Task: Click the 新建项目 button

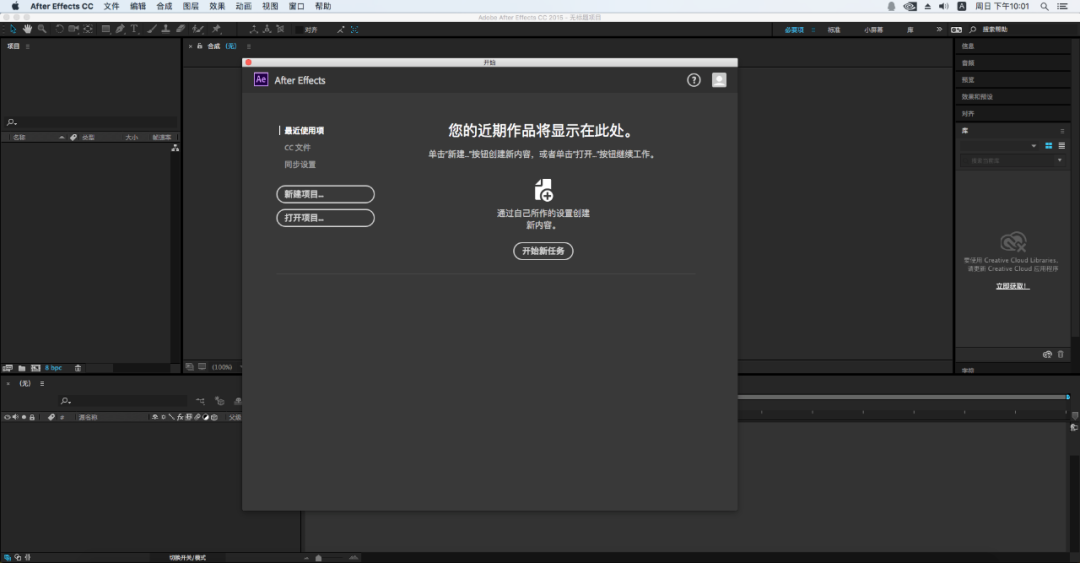Action: (x=325, y=194)
